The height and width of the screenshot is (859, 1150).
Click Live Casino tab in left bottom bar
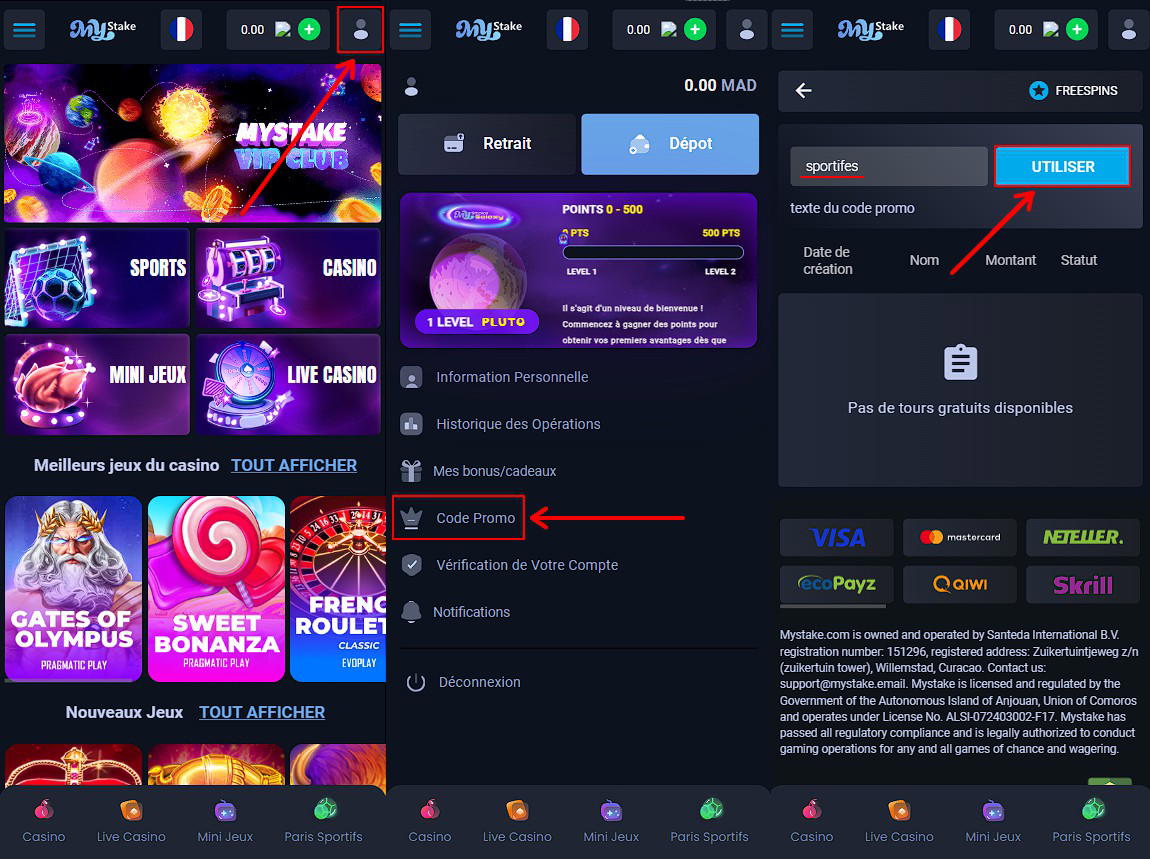tap(131, 821)
